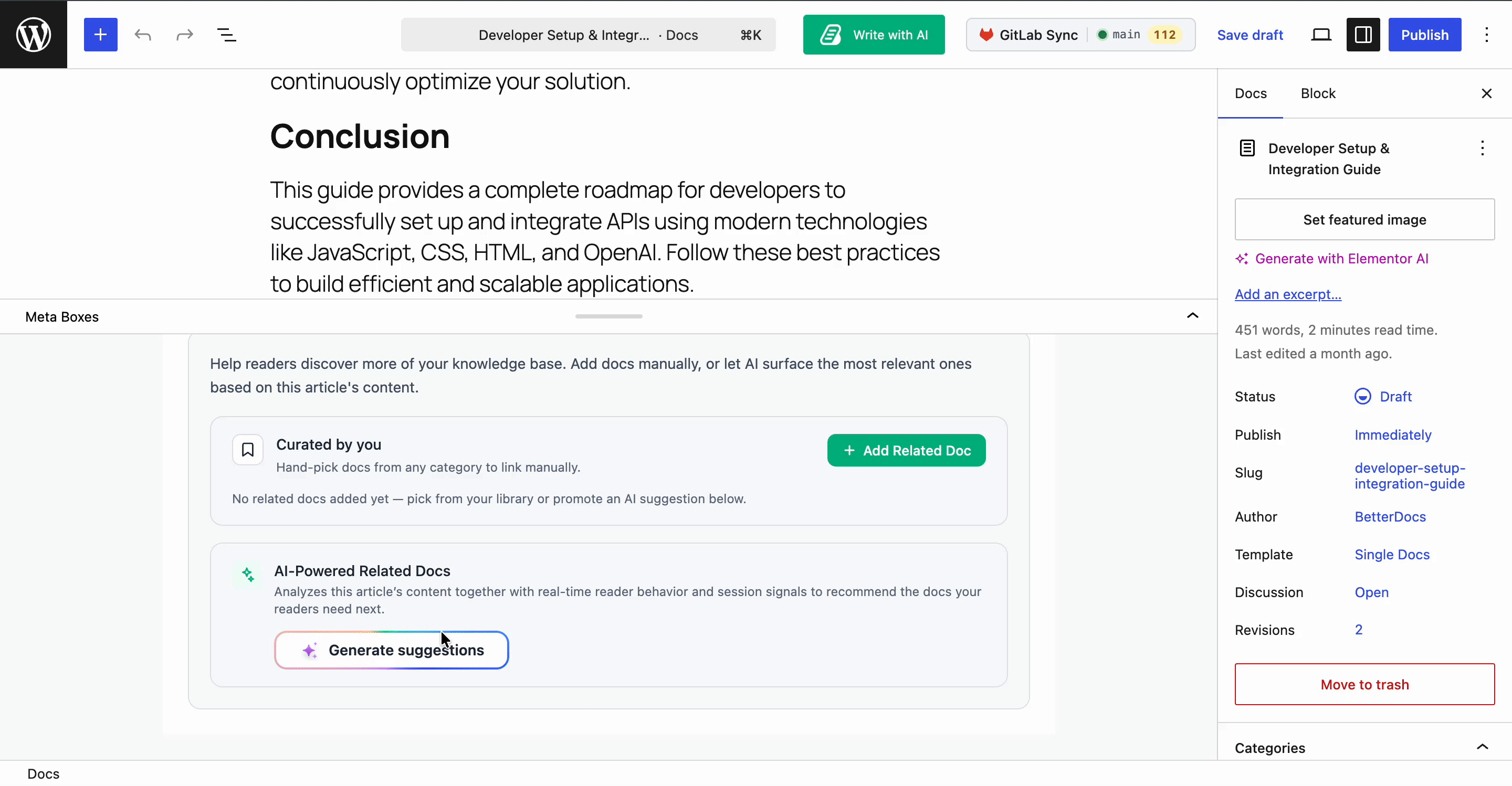Click the GitLab fox logo icon
1512x786 pixels.
tap(986, 35)
